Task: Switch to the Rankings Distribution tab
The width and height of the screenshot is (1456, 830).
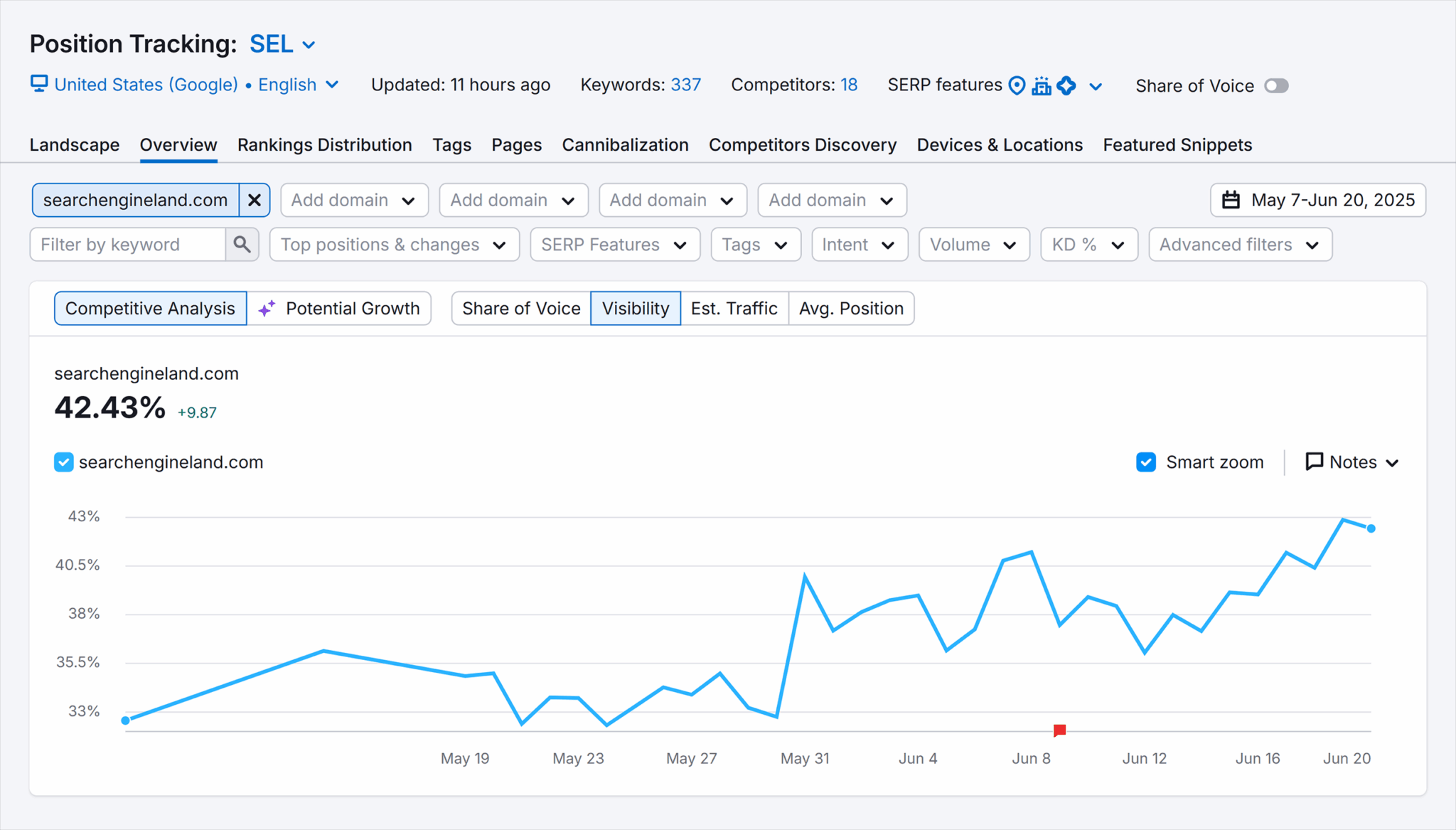Action: pyautogui.click(x=324, y=144)
